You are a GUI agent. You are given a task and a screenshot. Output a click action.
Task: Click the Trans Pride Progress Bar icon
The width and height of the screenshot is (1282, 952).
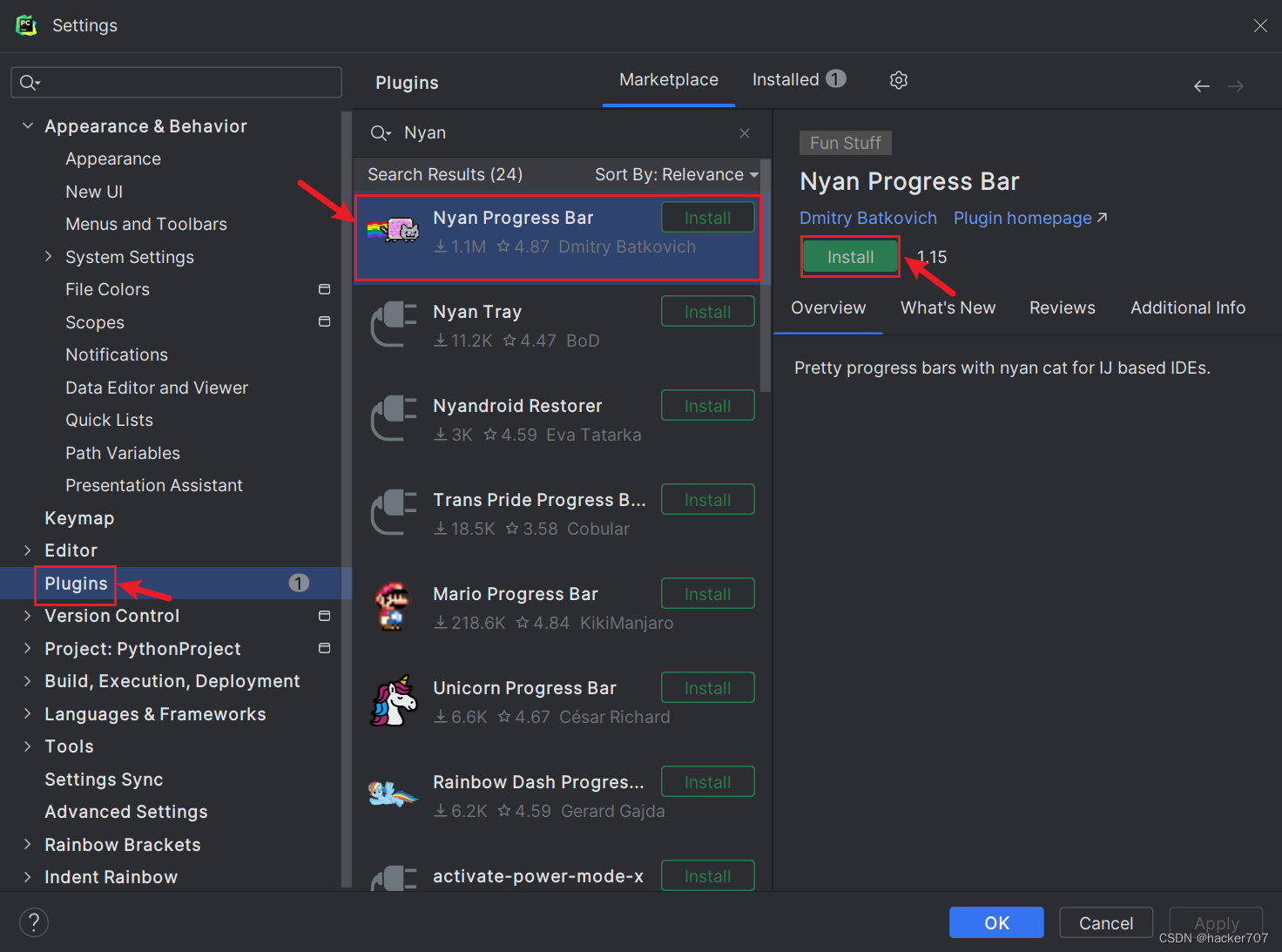coord(394,511)
